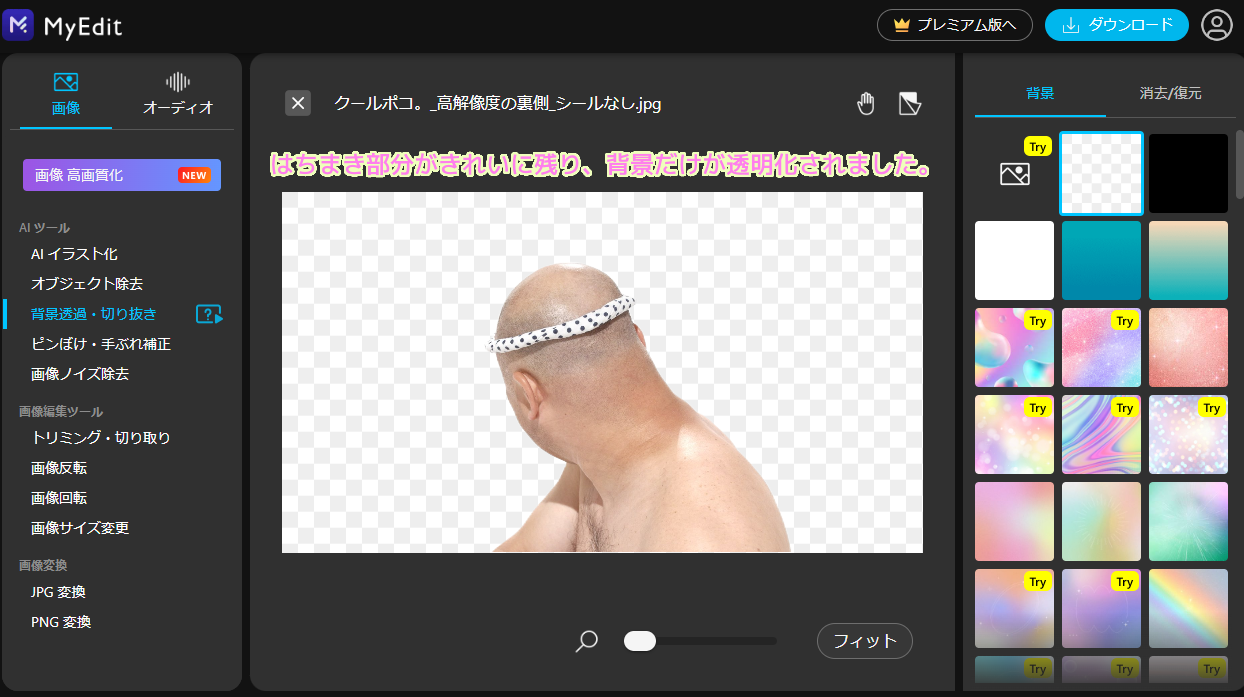Switch to the オーディオ tab

tap(178, 93)
